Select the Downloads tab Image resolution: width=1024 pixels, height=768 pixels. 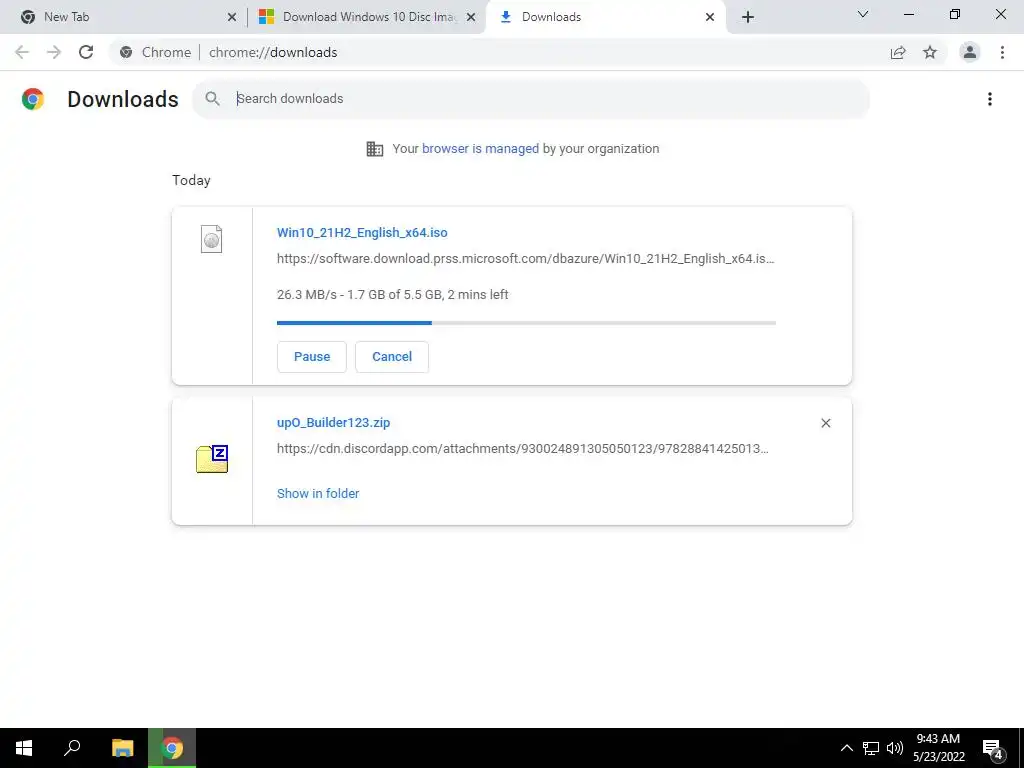pos(606,17)
